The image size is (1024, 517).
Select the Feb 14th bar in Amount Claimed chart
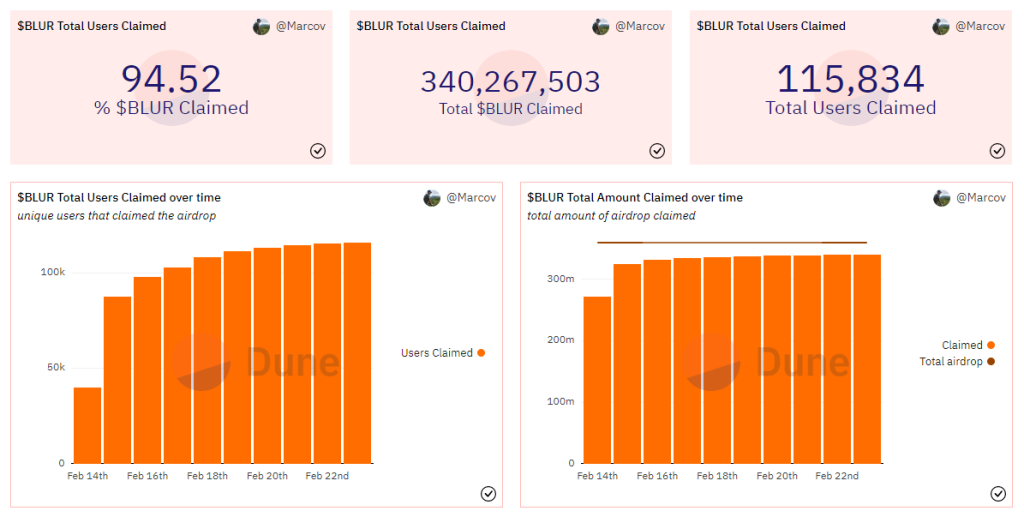click(598, 380)
